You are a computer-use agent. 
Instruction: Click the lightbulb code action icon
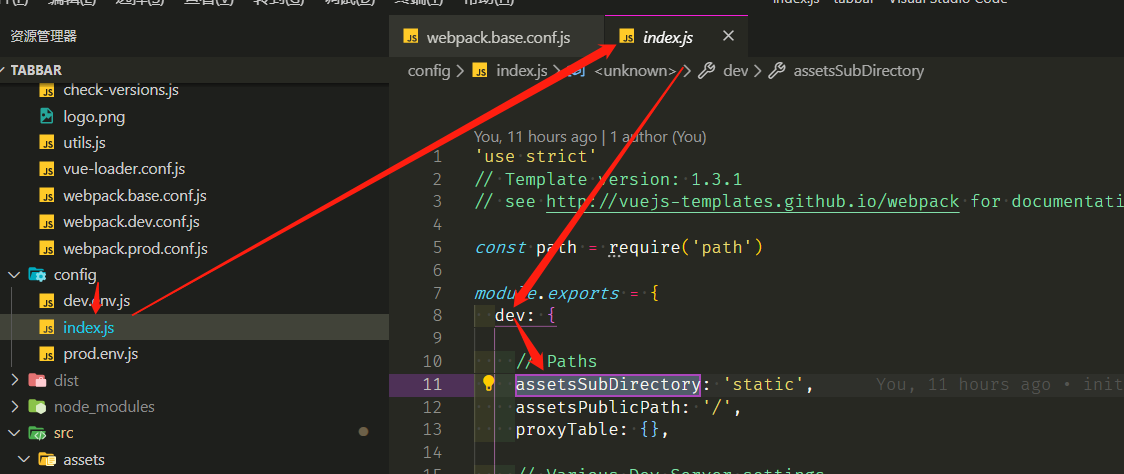click(x=488, y=383)
